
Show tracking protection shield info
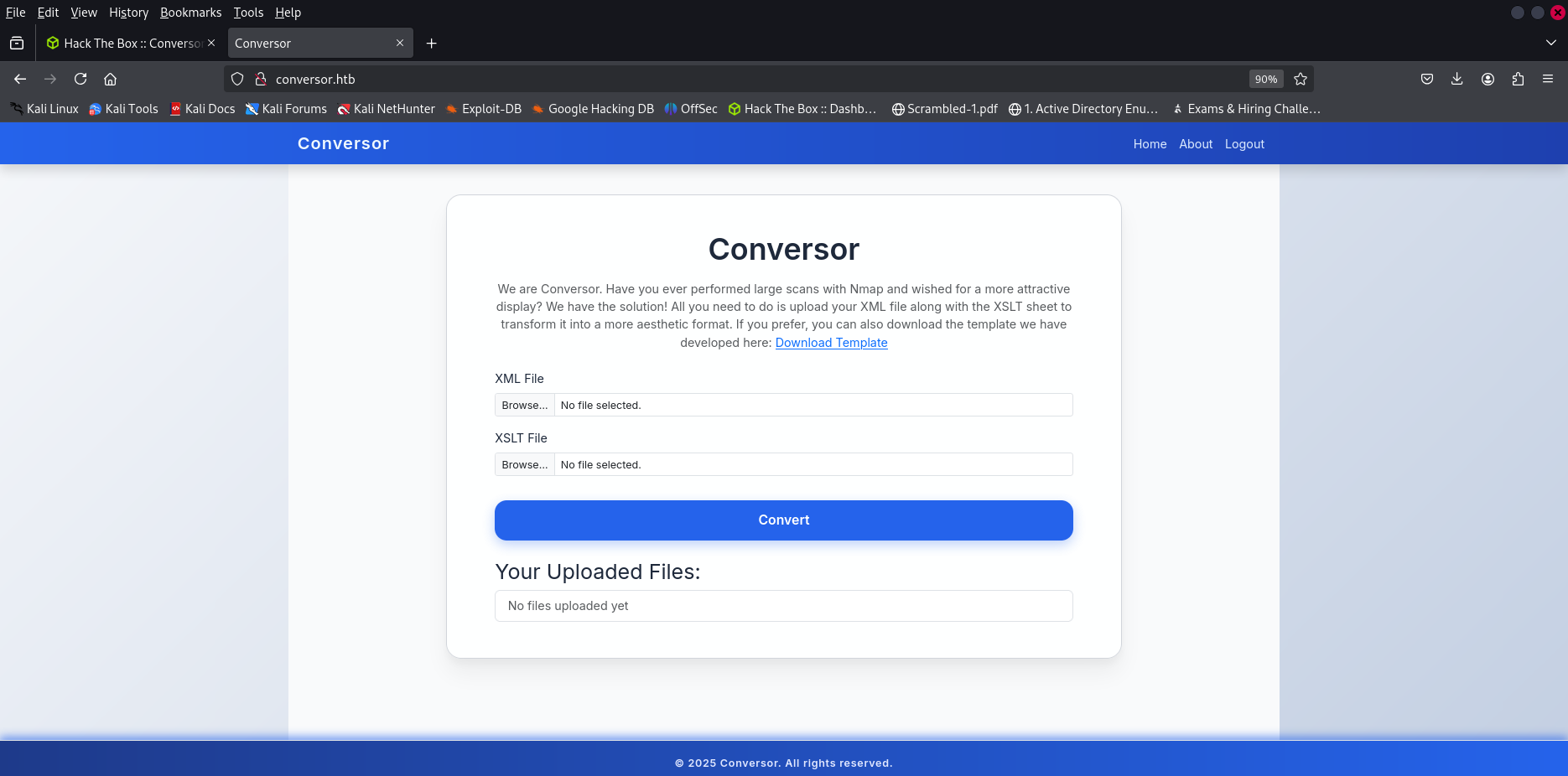[237, 79]
